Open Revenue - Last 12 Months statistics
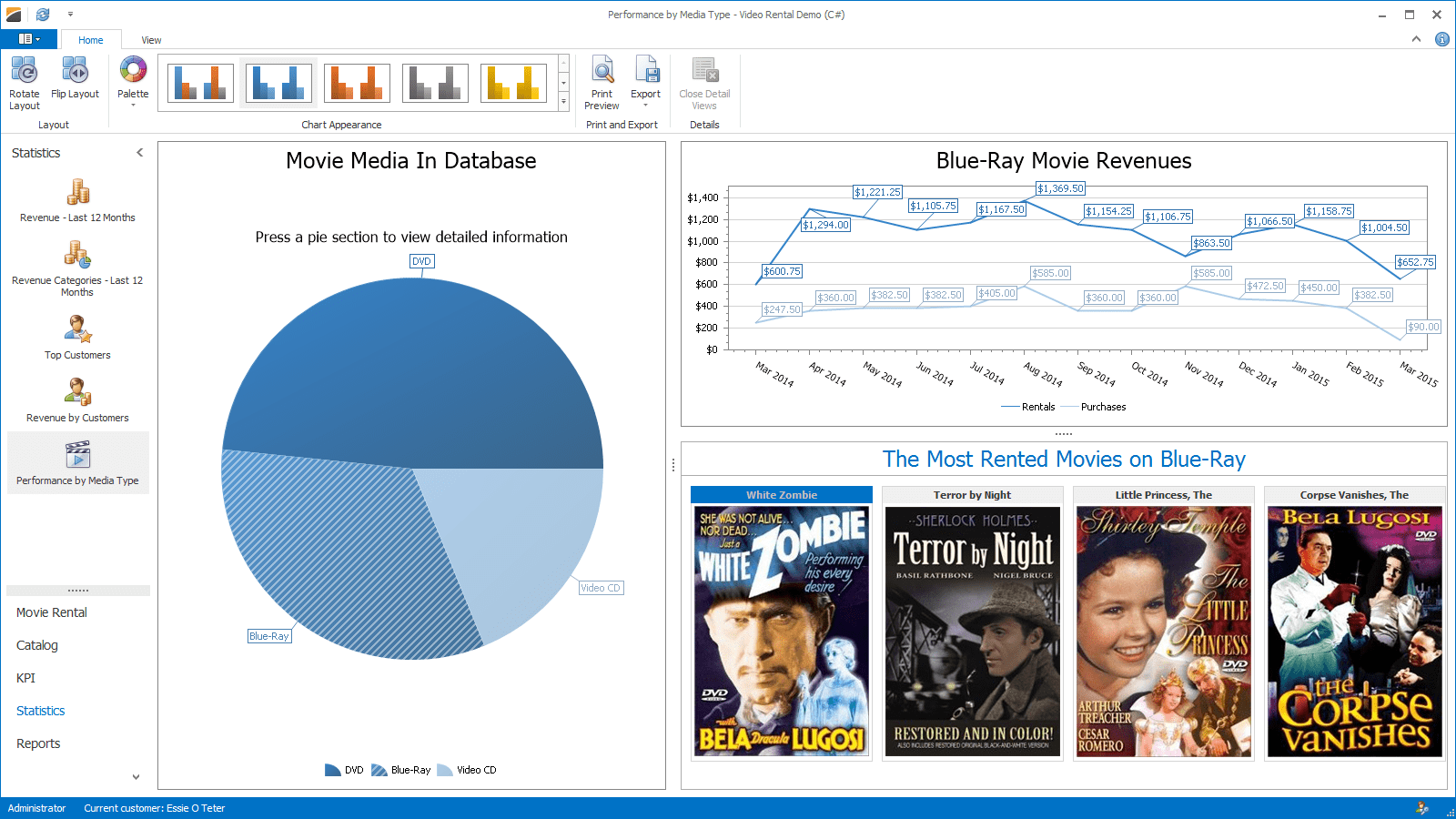Screen dimensions: 1456x819 (x=77, y=201)
